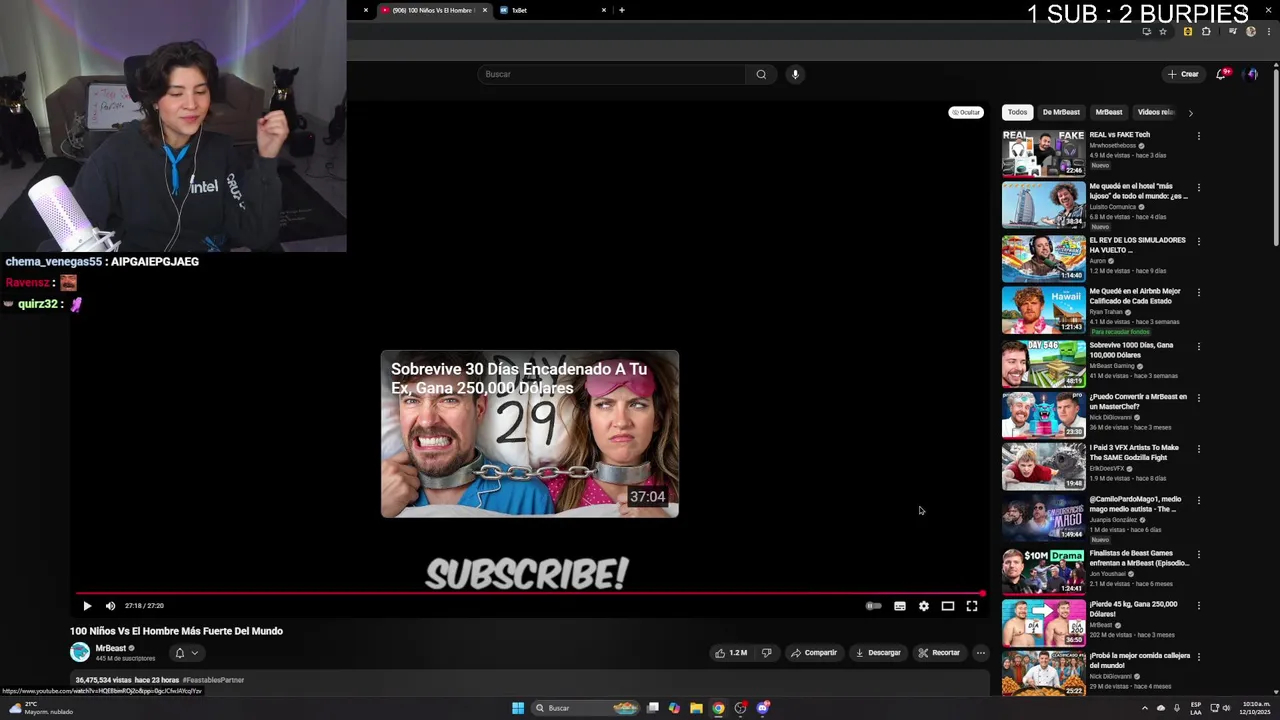Click the red video progress bar
This screenshot has width=1280, height=720.
pyautogui.click(x=529, y=594)
